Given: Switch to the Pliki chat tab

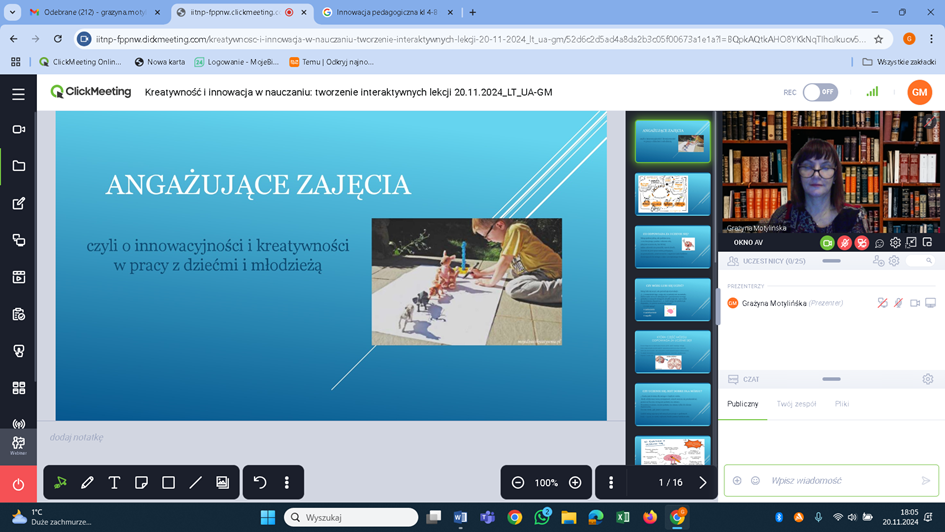Looking at the screenshot, I should click(x=842, y=404).
